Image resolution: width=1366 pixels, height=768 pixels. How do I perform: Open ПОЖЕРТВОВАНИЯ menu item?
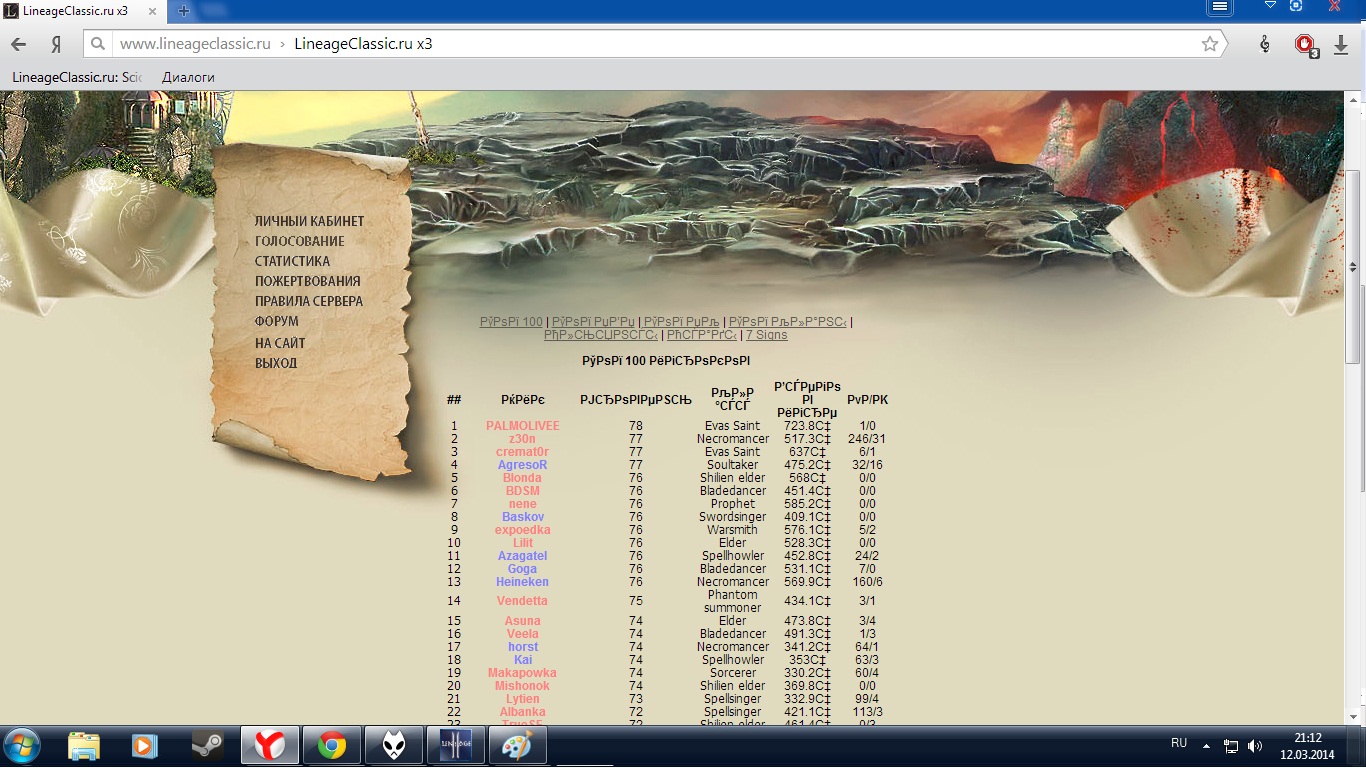click(x=307, y=281)
